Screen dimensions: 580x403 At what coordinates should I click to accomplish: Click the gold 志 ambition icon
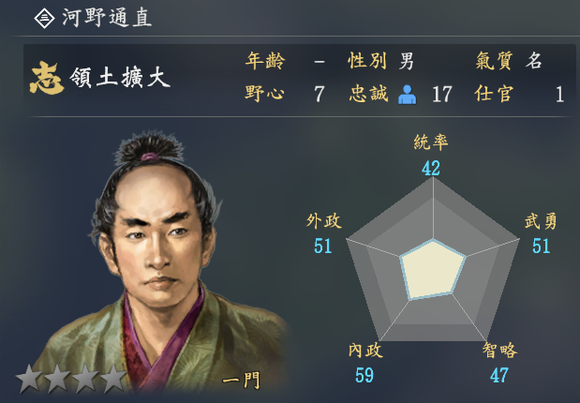click(x=47, y=78)
